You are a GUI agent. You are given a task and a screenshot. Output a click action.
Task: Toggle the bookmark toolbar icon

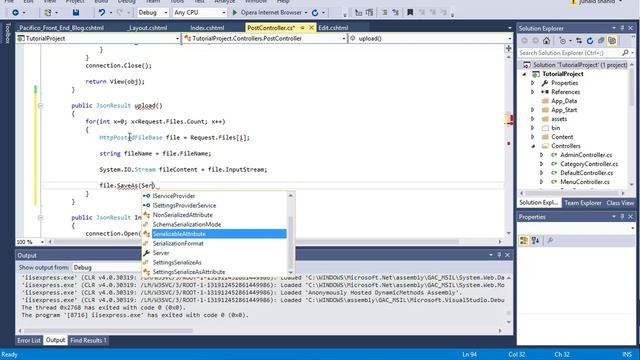410,13
